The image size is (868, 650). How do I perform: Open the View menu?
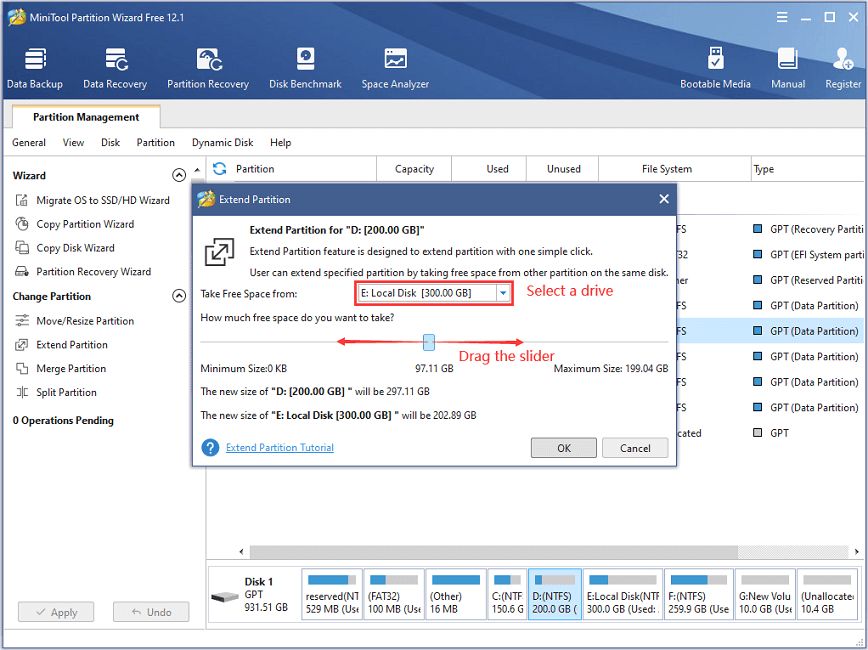[73, 142]
